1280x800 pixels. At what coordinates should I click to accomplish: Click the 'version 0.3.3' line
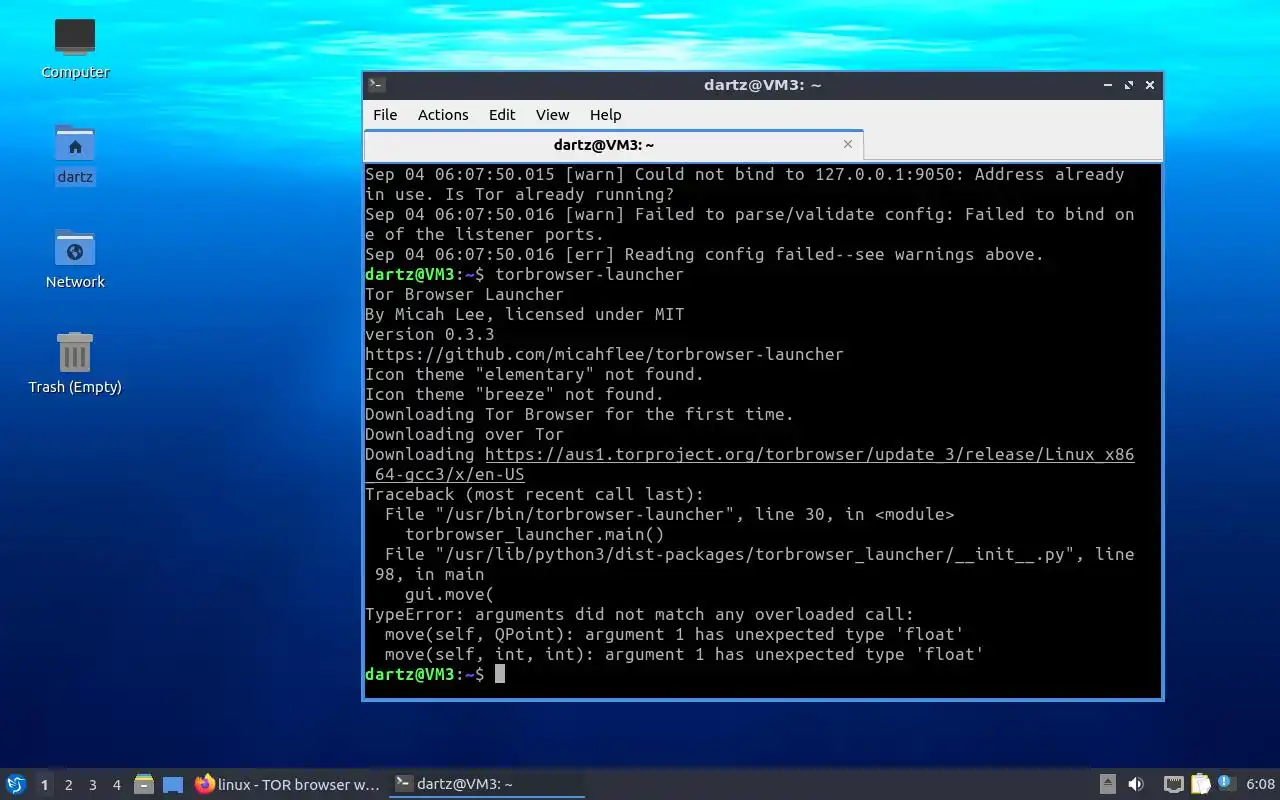[429, 334]
